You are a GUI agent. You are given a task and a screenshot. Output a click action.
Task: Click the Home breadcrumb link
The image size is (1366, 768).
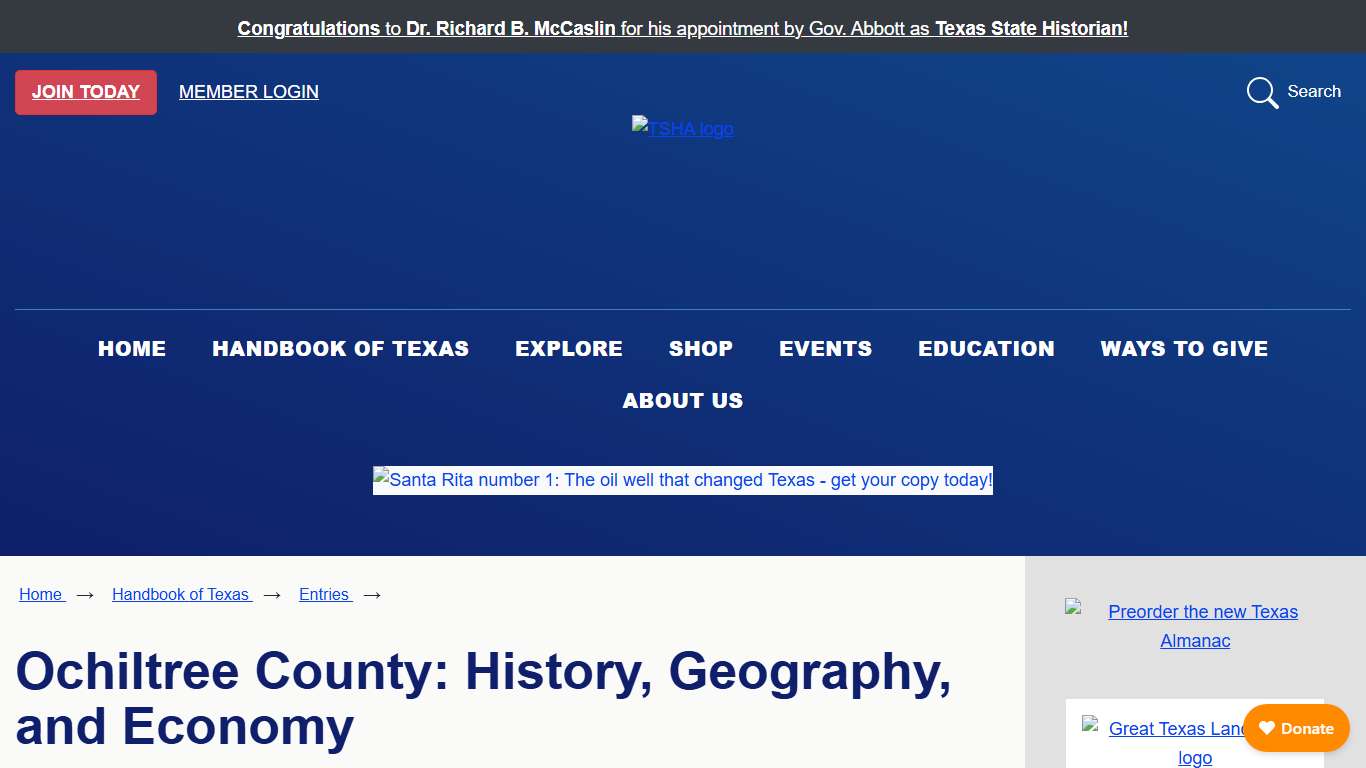point(41,594)
